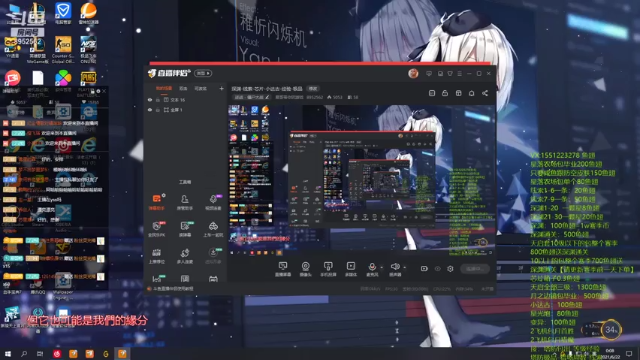640x360 pixels.
Task: Add a new scene with plus button
Action: click(x=221, y=88)
